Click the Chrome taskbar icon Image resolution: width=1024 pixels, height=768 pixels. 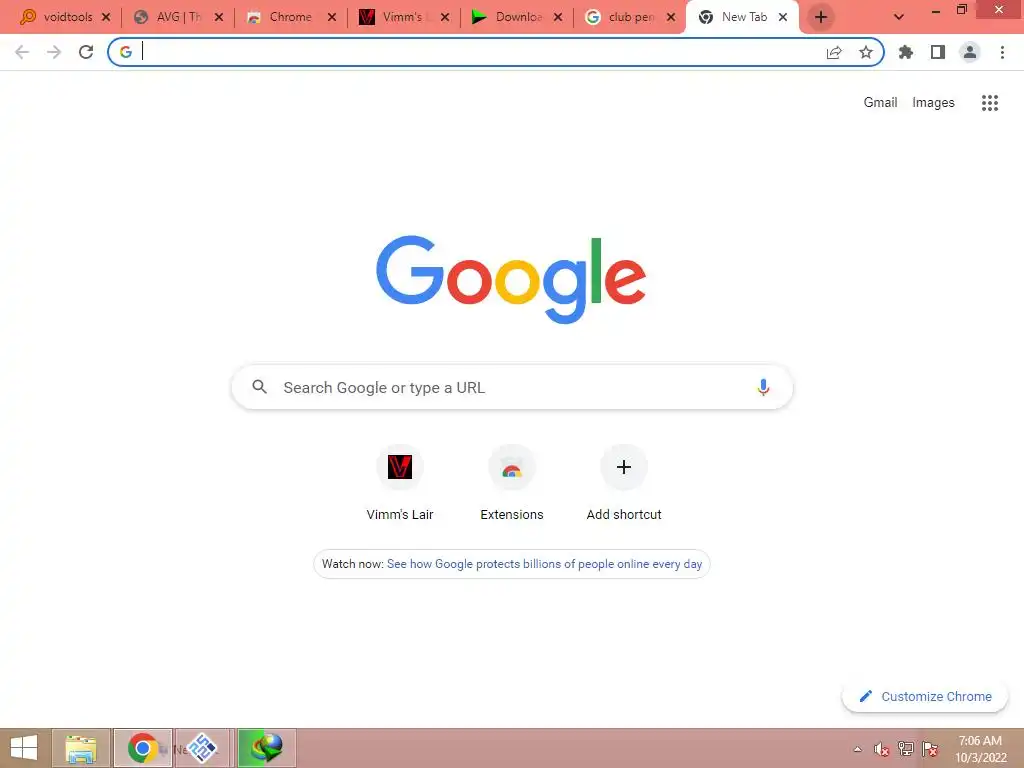[x=143, y=748]
